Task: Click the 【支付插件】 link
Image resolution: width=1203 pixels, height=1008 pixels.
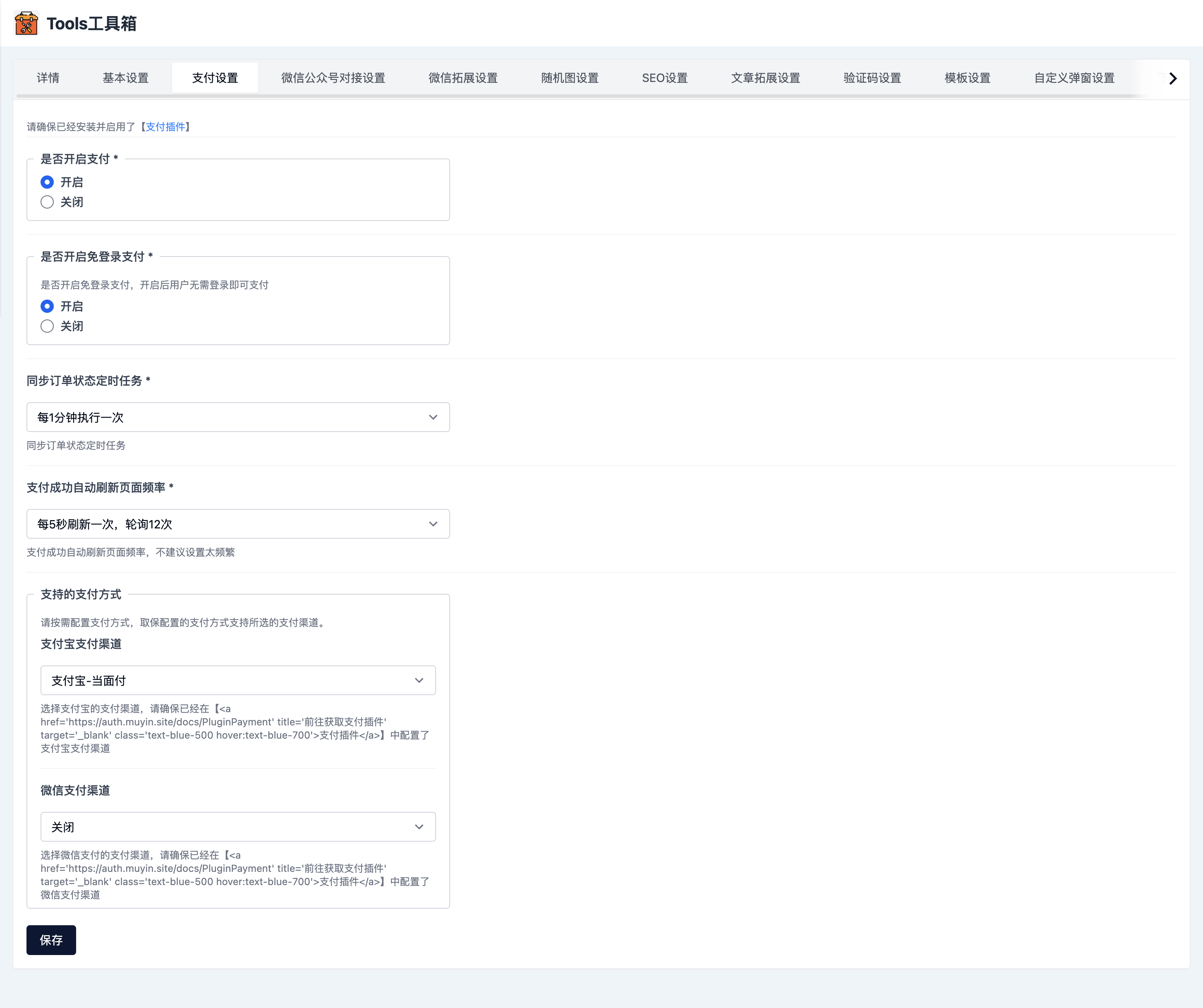Action: point(167,127)
